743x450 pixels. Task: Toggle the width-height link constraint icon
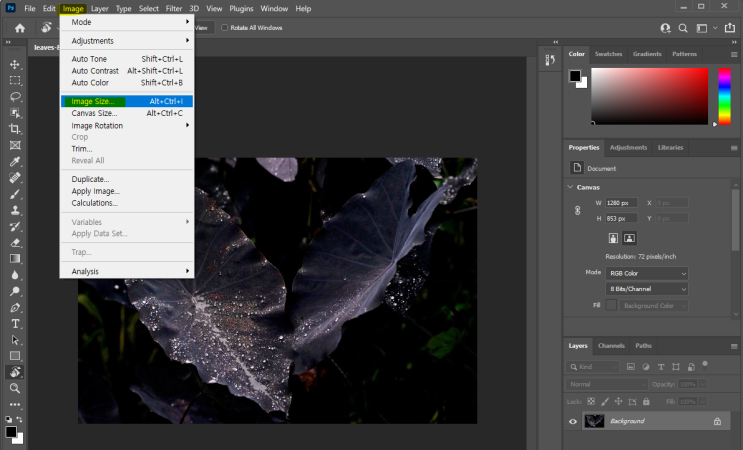click(577, 210)
